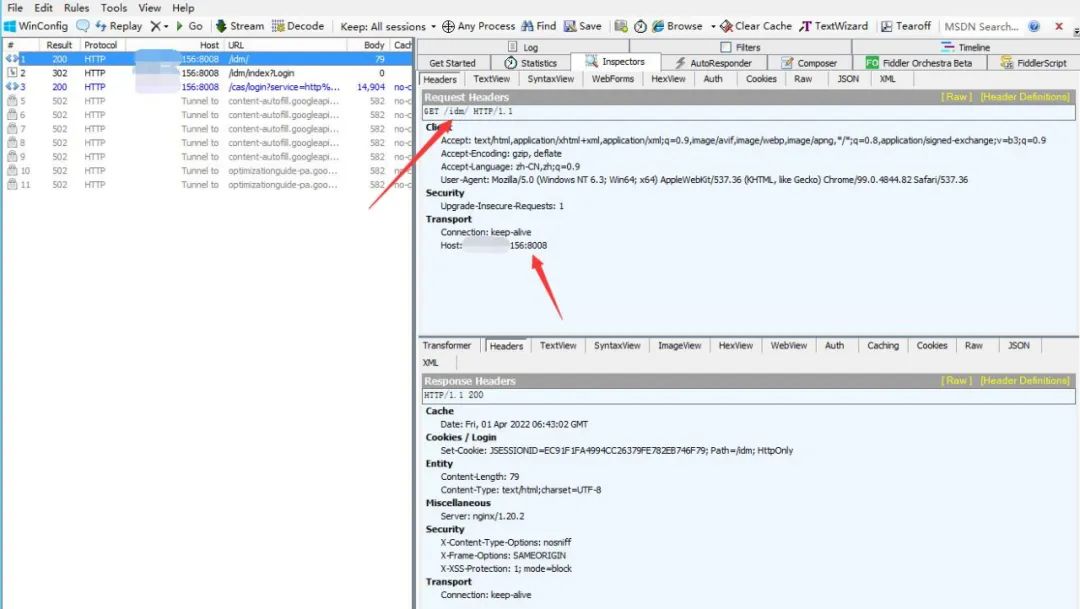The width and height of the screenshot is (1080, 609).
Task: Select session 2 /idm/index?Login row
Action: click(207, 73)
